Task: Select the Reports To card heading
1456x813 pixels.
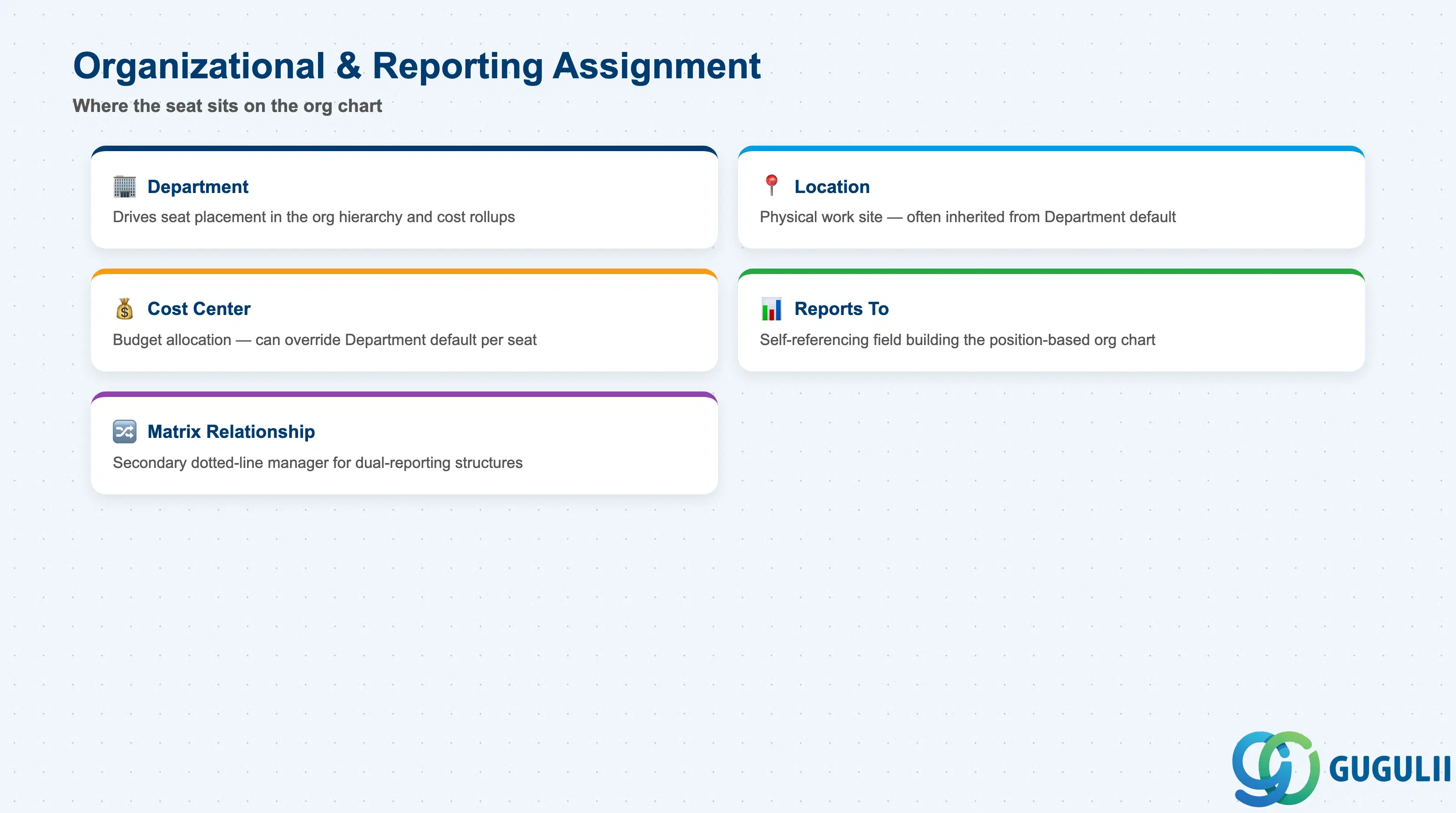Action: click(x=842, y=309)
